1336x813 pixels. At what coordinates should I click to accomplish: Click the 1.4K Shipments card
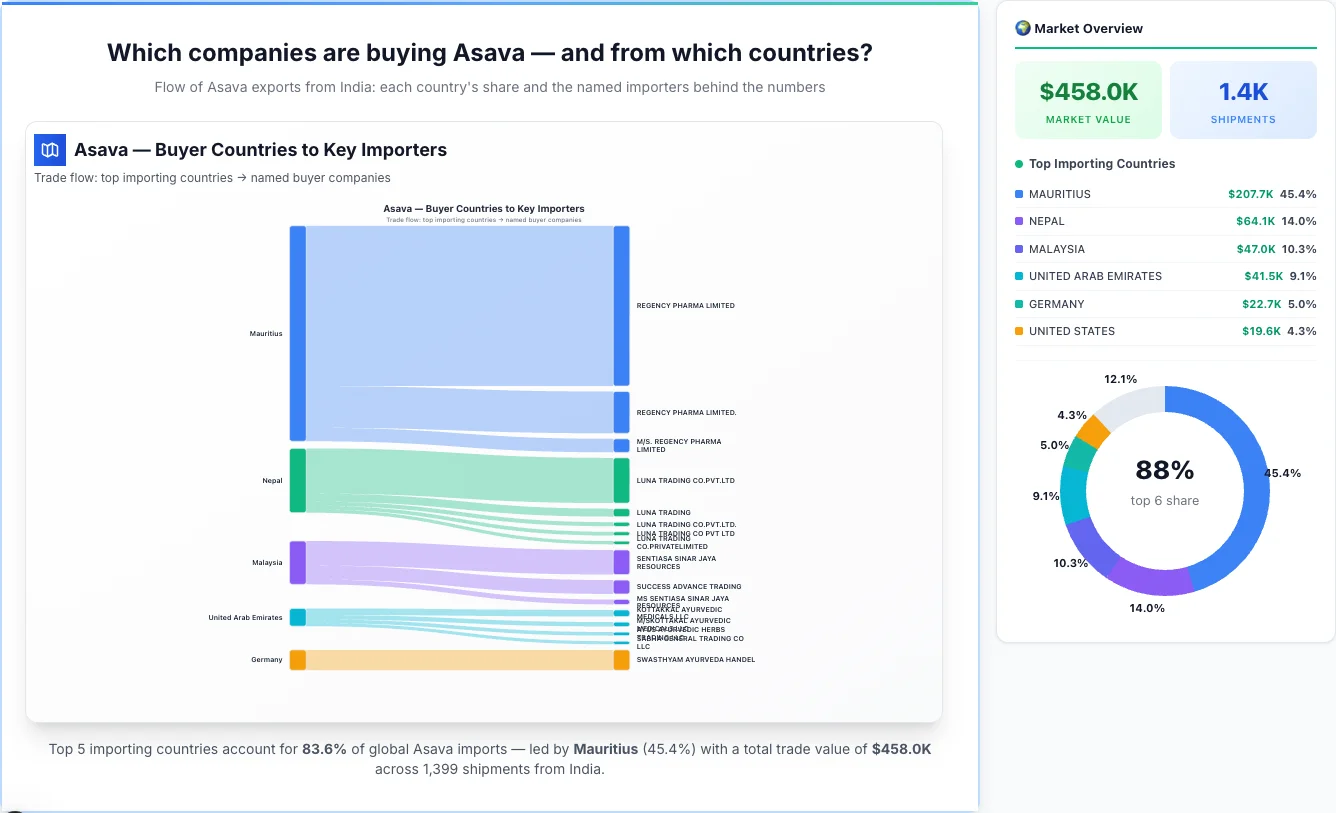(x=1243, y=99)
